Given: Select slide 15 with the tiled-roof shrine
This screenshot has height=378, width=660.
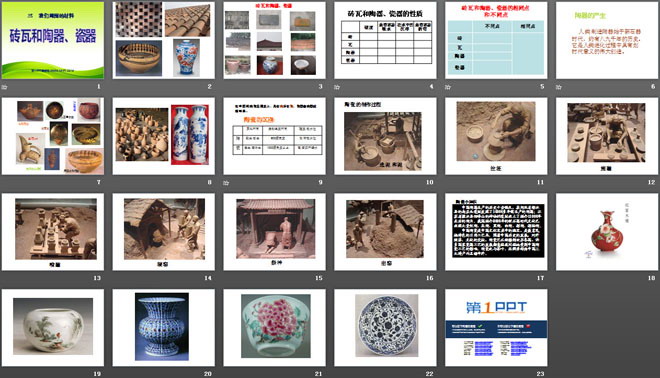Looking at the screenshot, I should tap(274, 232).
